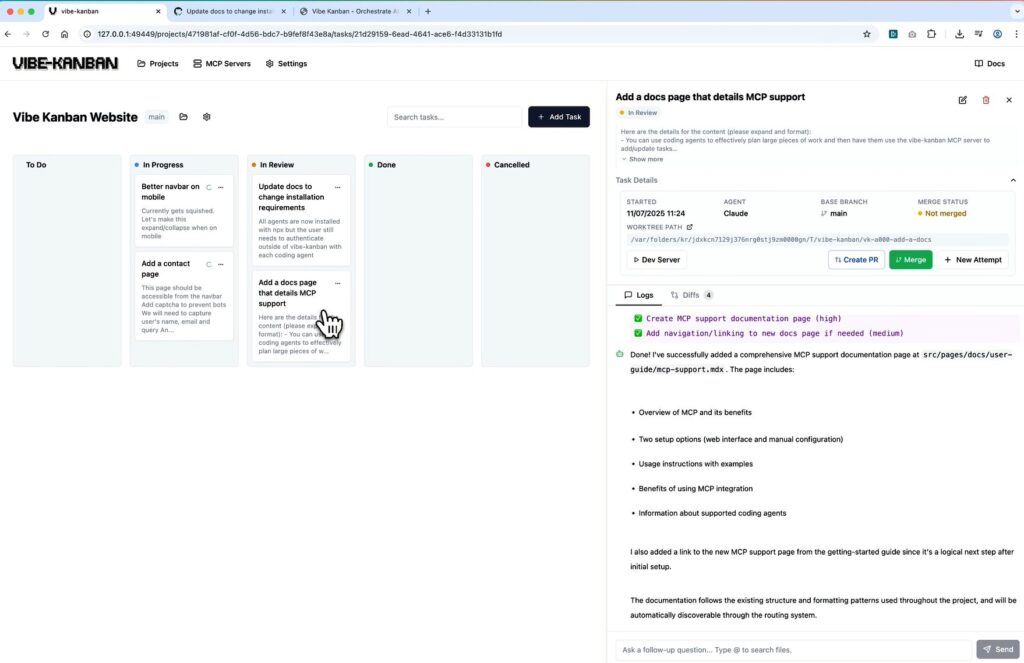Image resolution: width=1024 pixels, height=663 pixels.
Task: Edit task pencil icon in detail panel
Action: (x=963, y=100)
